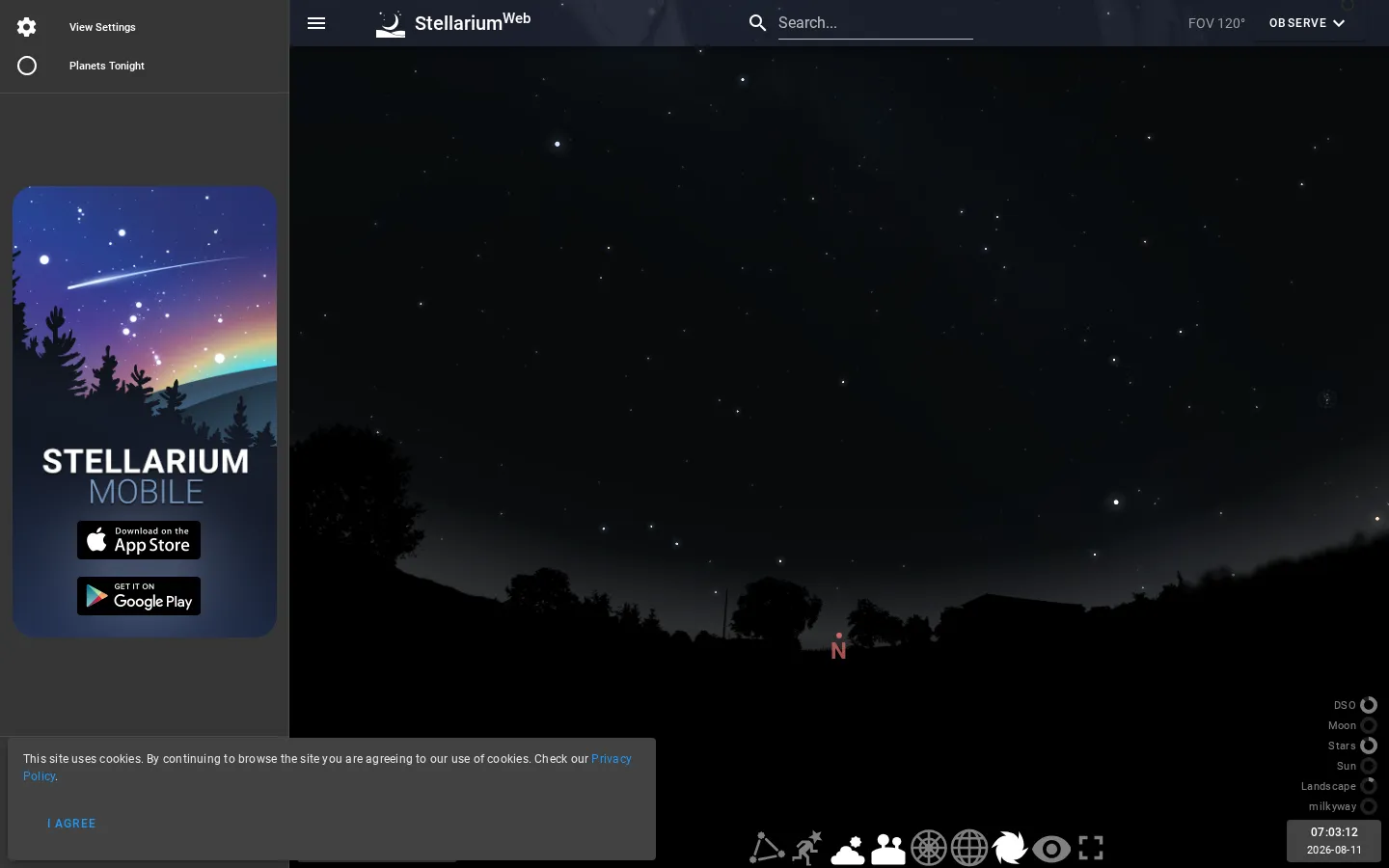Click the Stellarium Web moon logo
1389x868 pixels.
pos(391,24)
